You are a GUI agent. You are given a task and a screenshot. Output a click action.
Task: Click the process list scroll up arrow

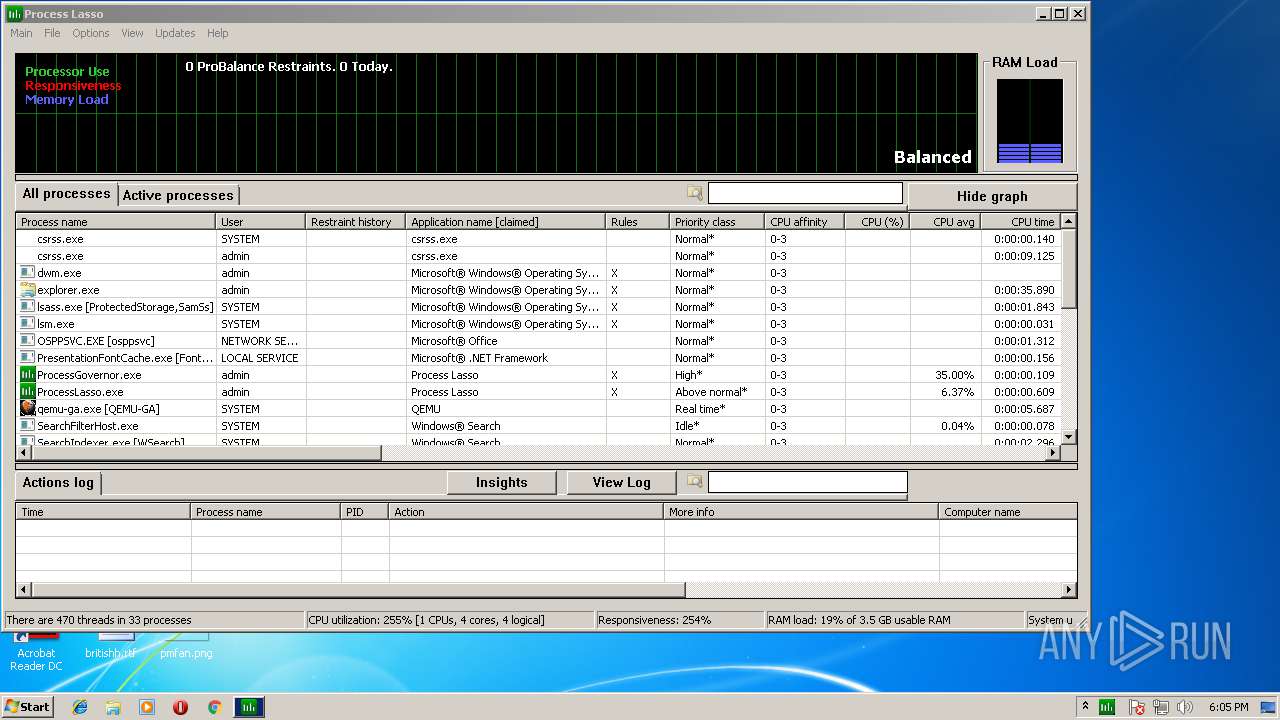coord(1068,221)
